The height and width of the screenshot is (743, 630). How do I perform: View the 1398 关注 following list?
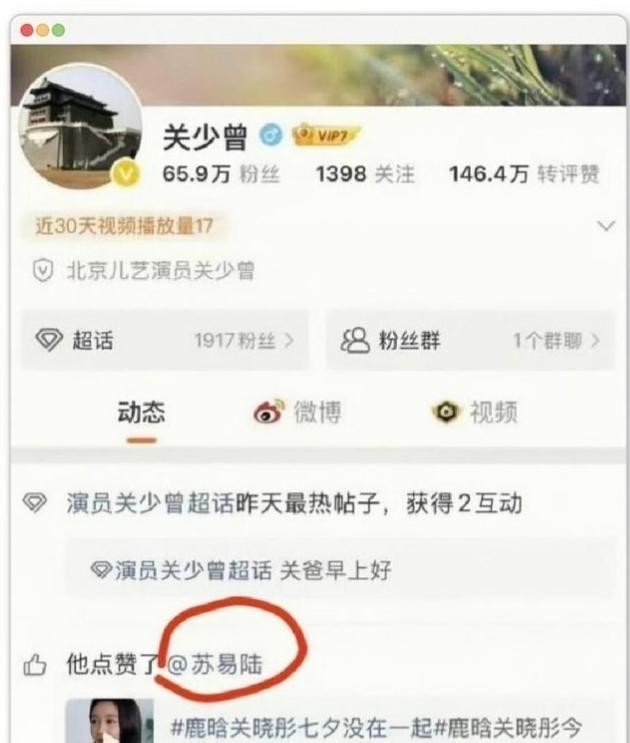point(365,174)
